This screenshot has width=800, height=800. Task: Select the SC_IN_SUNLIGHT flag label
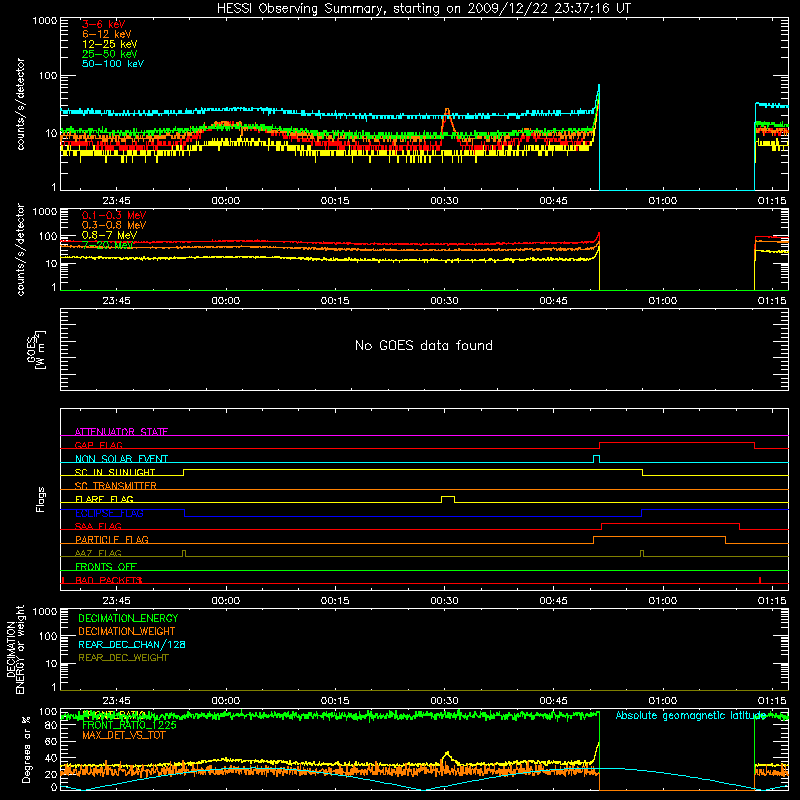[x=115, y=472]
